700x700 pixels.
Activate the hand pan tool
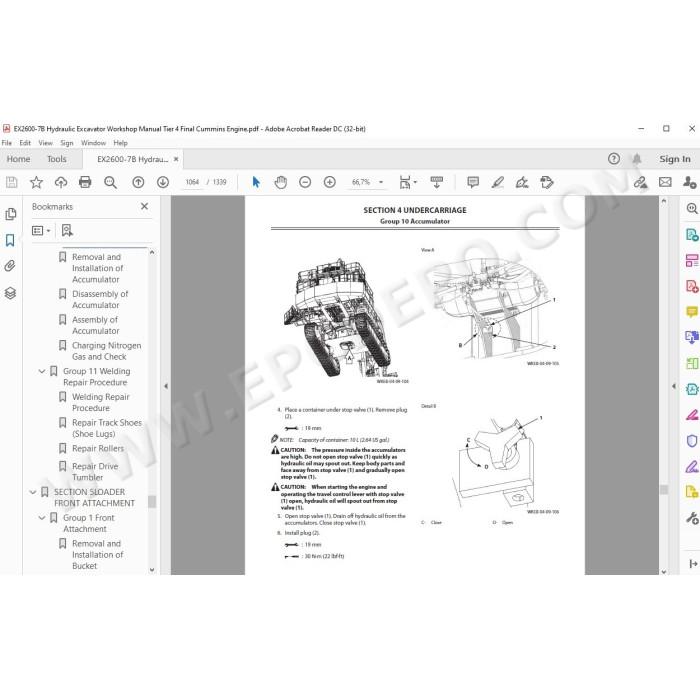click(280, 182)
